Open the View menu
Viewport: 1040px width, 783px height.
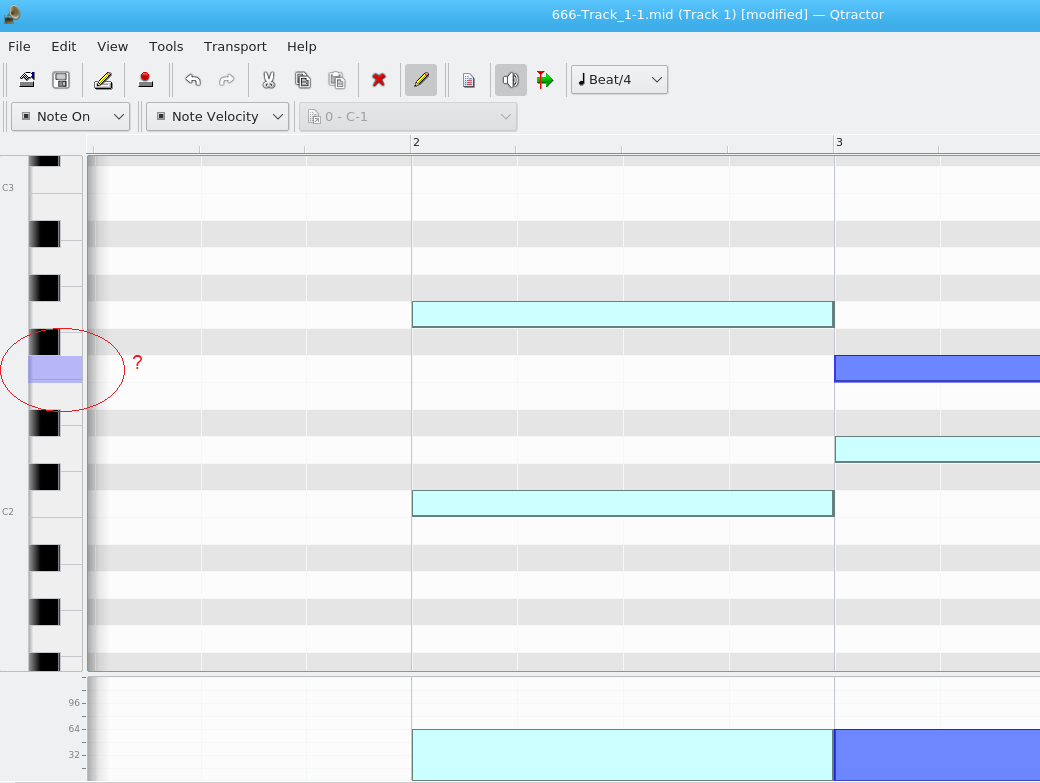[113, 46]
